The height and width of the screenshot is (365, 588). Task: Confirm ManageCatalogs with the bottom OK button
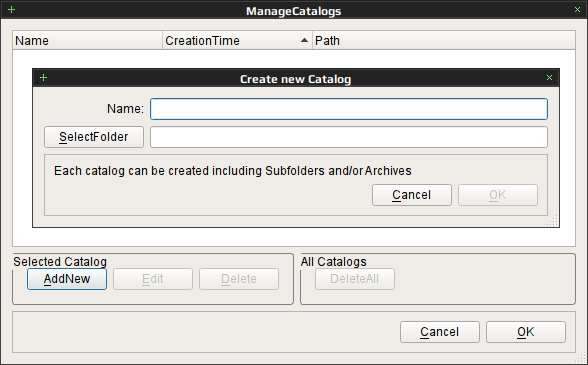(x=526, y=332)
